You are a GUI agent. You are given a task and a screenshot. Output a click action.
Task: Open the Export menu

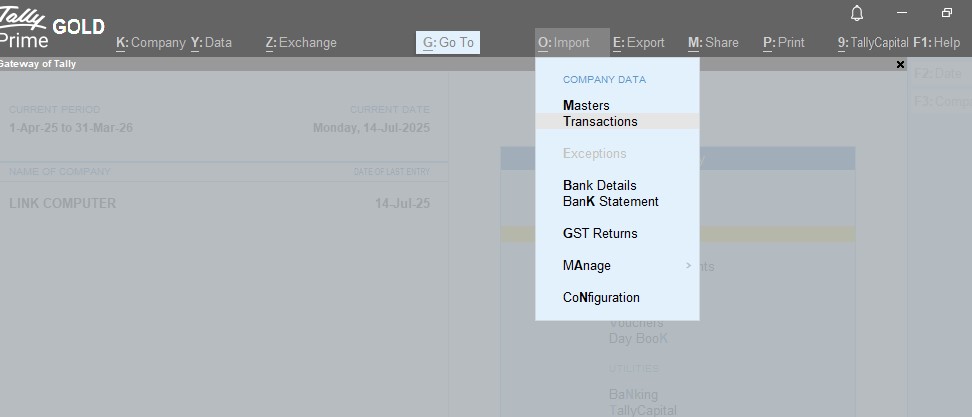click(639, 43)
